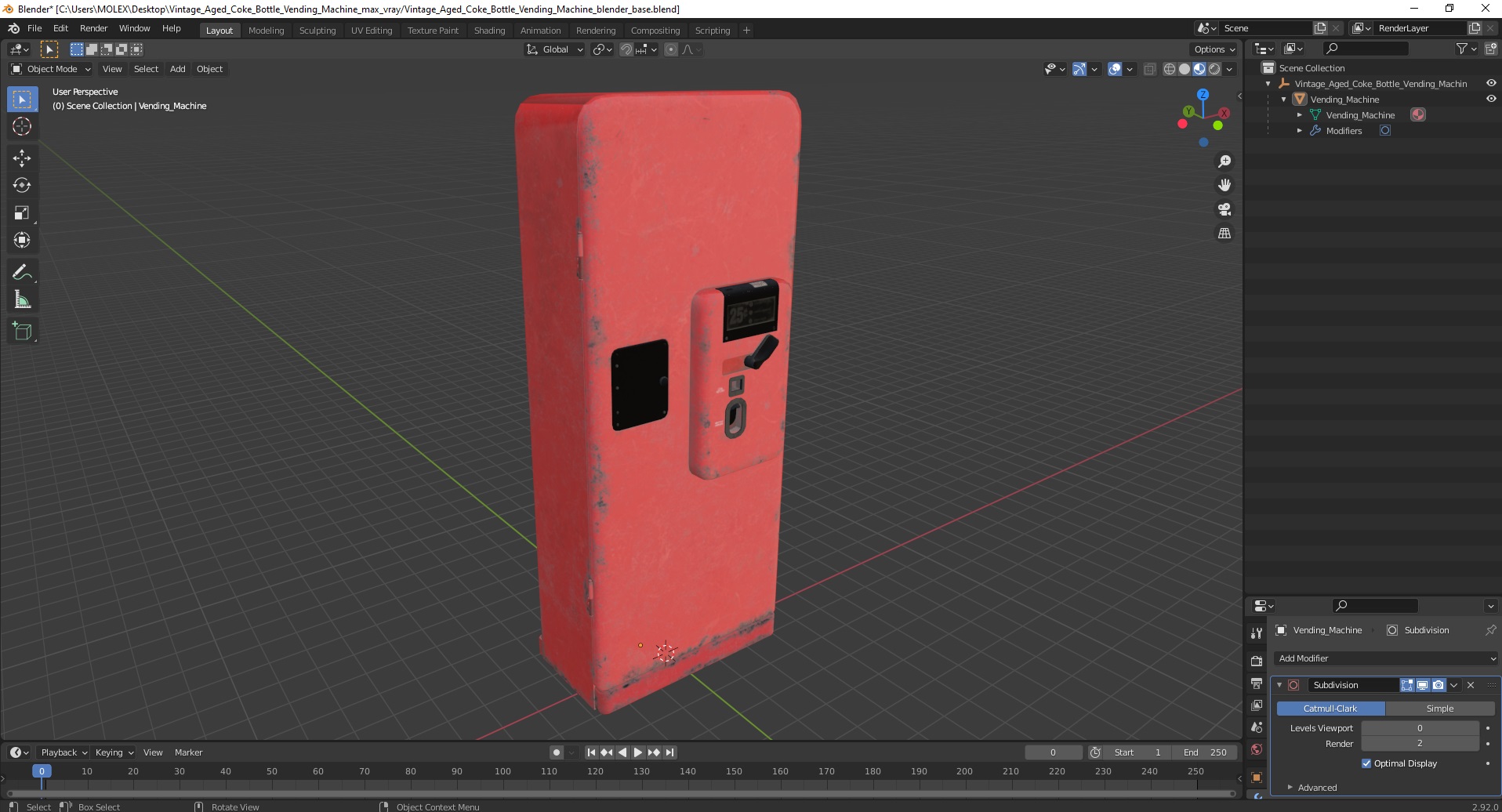Open the Object properties tab
Image resolution: width=1502 pixels, height=812 pixels.
[x=1257, y=778]
